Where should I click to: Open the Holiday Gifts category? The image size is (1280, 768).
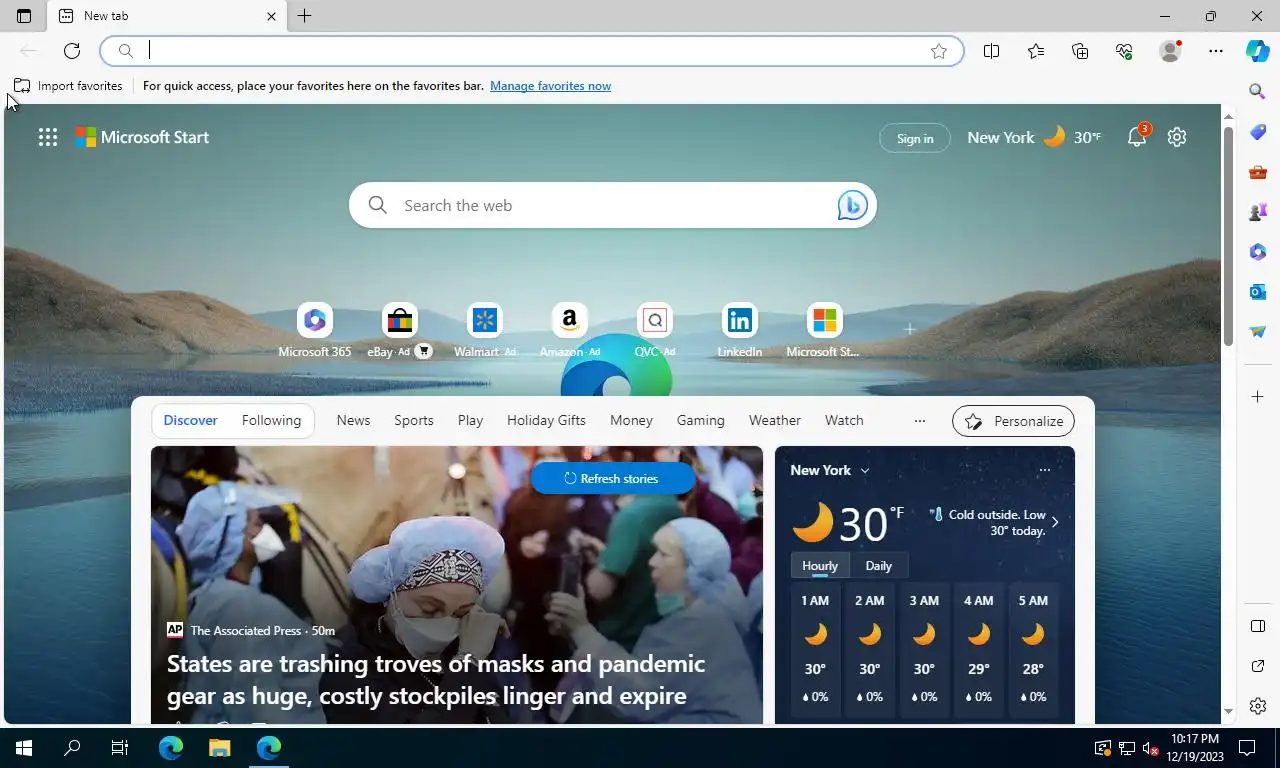[546, 421]
